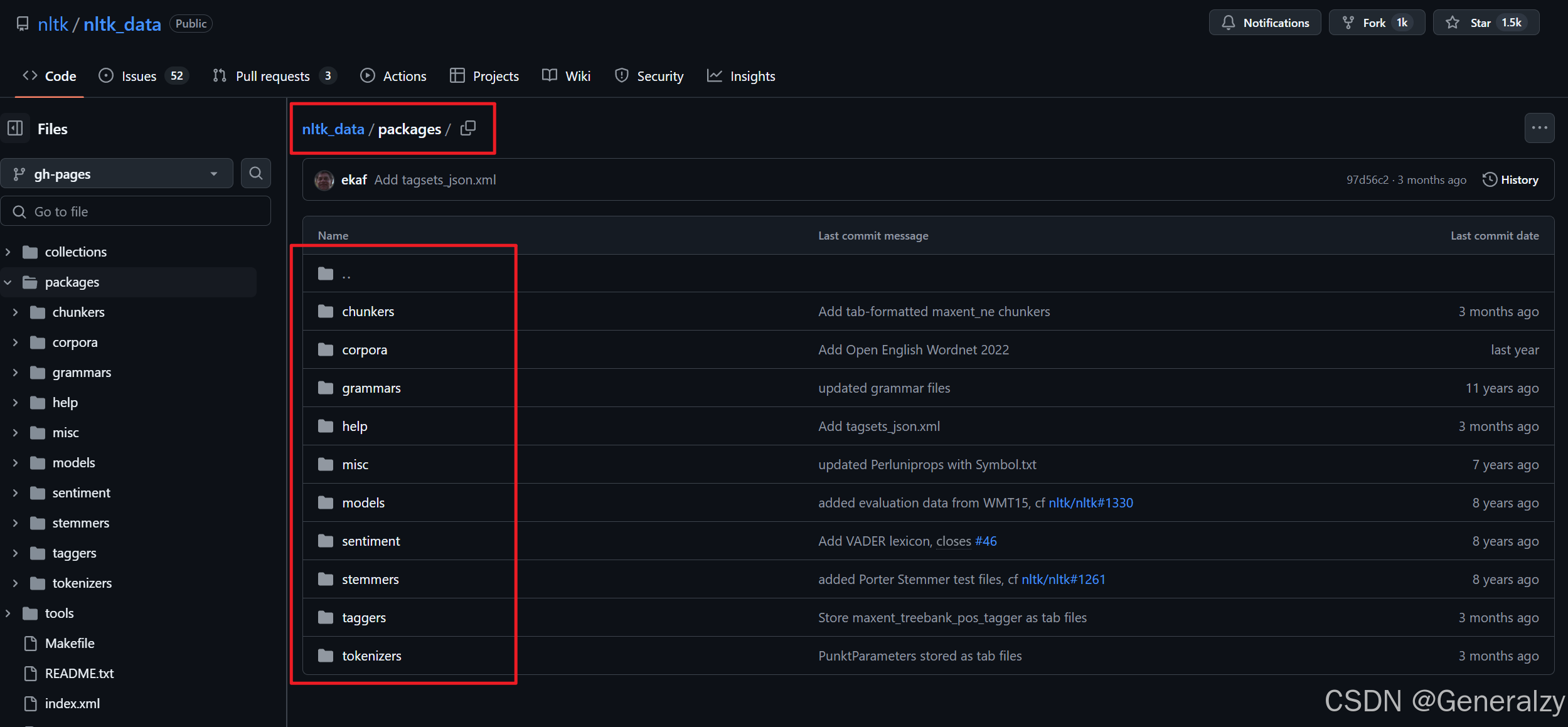
Task: Fork the repository
Action: [x=1375, y=23]
